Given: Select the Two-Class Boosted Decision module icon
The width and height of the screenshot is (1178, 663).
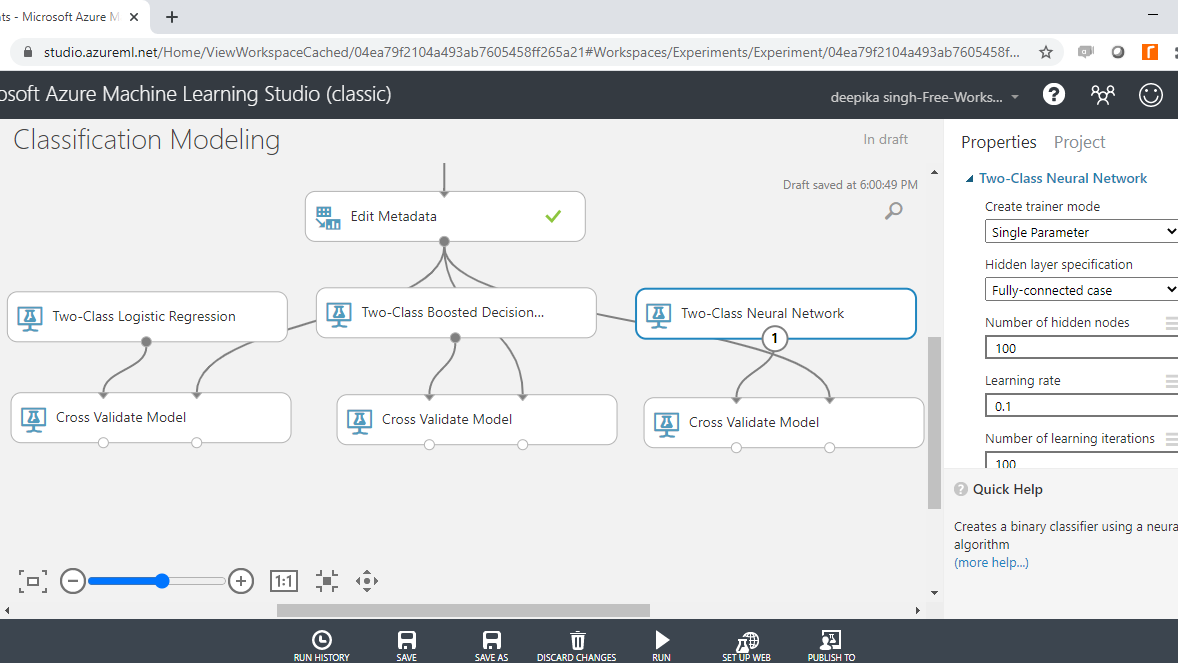Looking at the screenshot, I should [339, 313].
